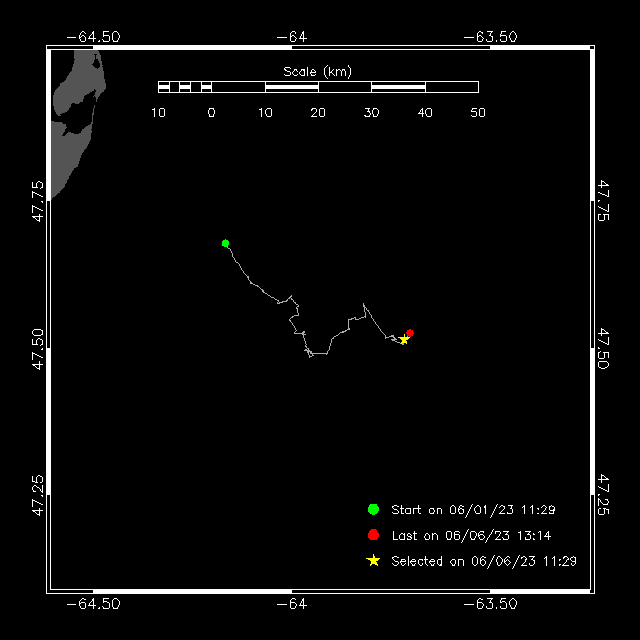Viewport: 640px width, 640px height.
Task: Click the right axis label '47.50'
Action: tap(603, 348)
